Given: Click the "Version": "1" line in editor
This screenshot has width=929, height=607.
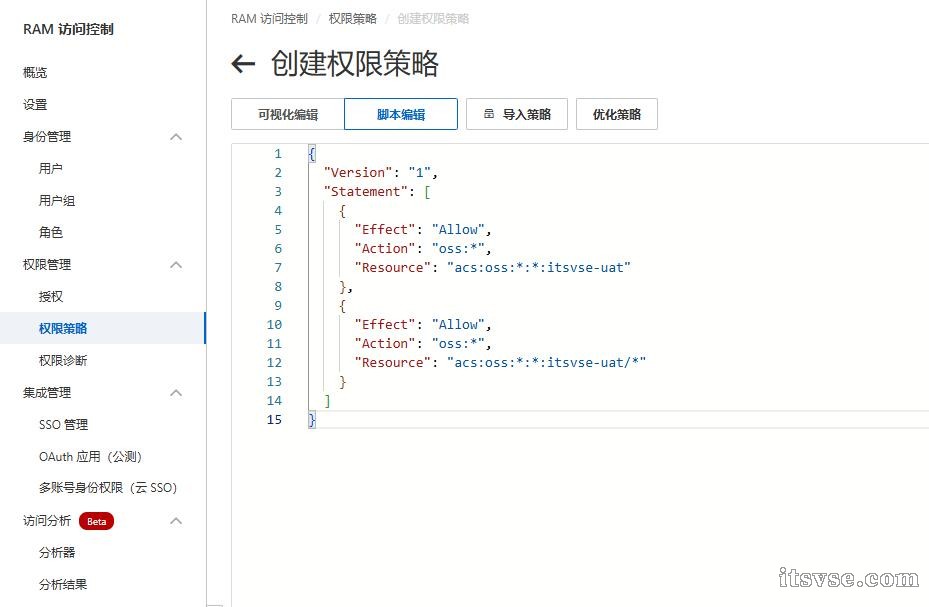Looking at the screenshot, I should 380,172.
